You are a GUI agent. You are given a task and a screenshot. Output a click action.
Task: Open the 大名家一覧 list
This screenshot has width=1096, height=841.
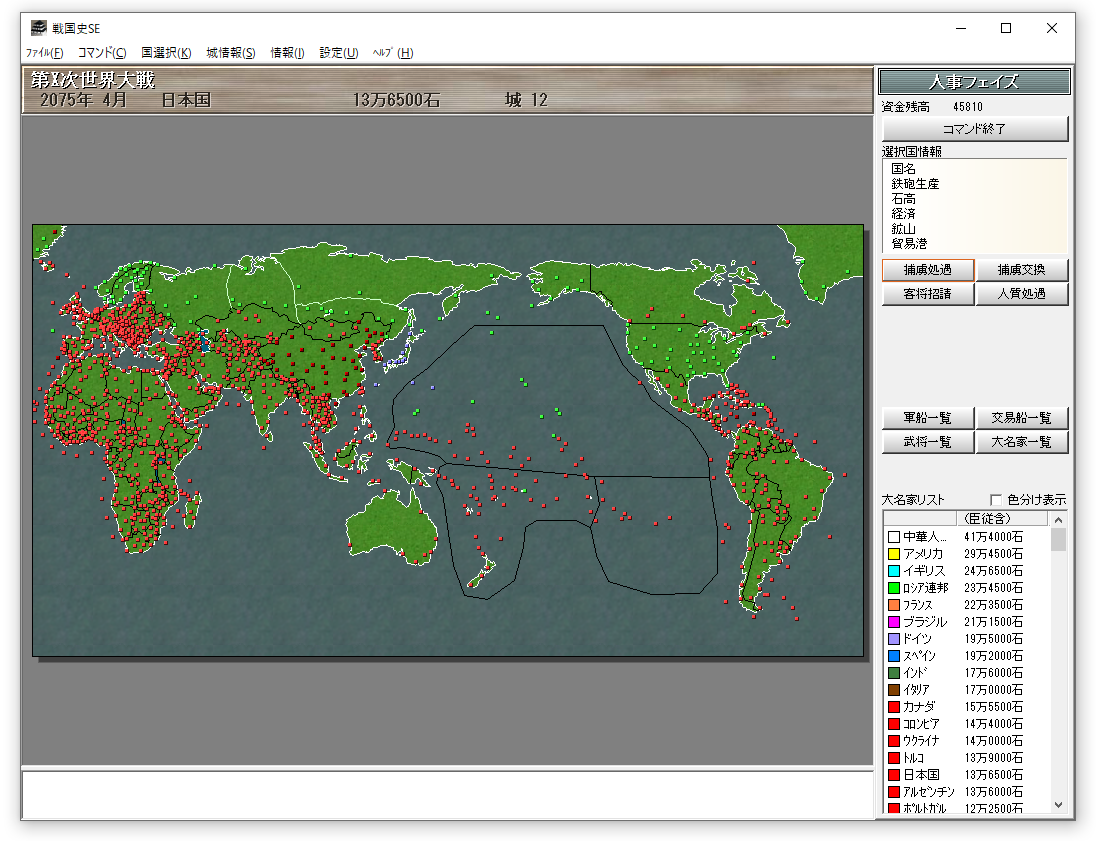point(1021,442)
